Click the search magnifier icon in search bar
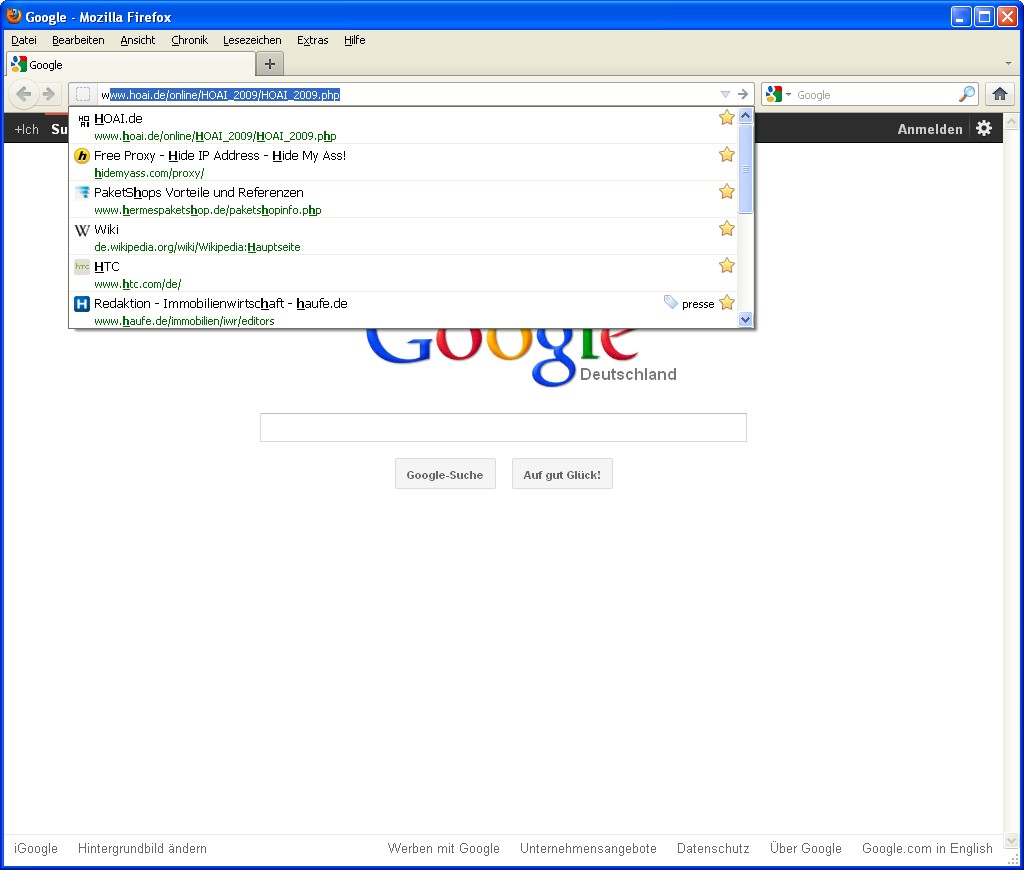This screenshot has width=1024, height=870. pyautogui.click(x=967, y=94)
